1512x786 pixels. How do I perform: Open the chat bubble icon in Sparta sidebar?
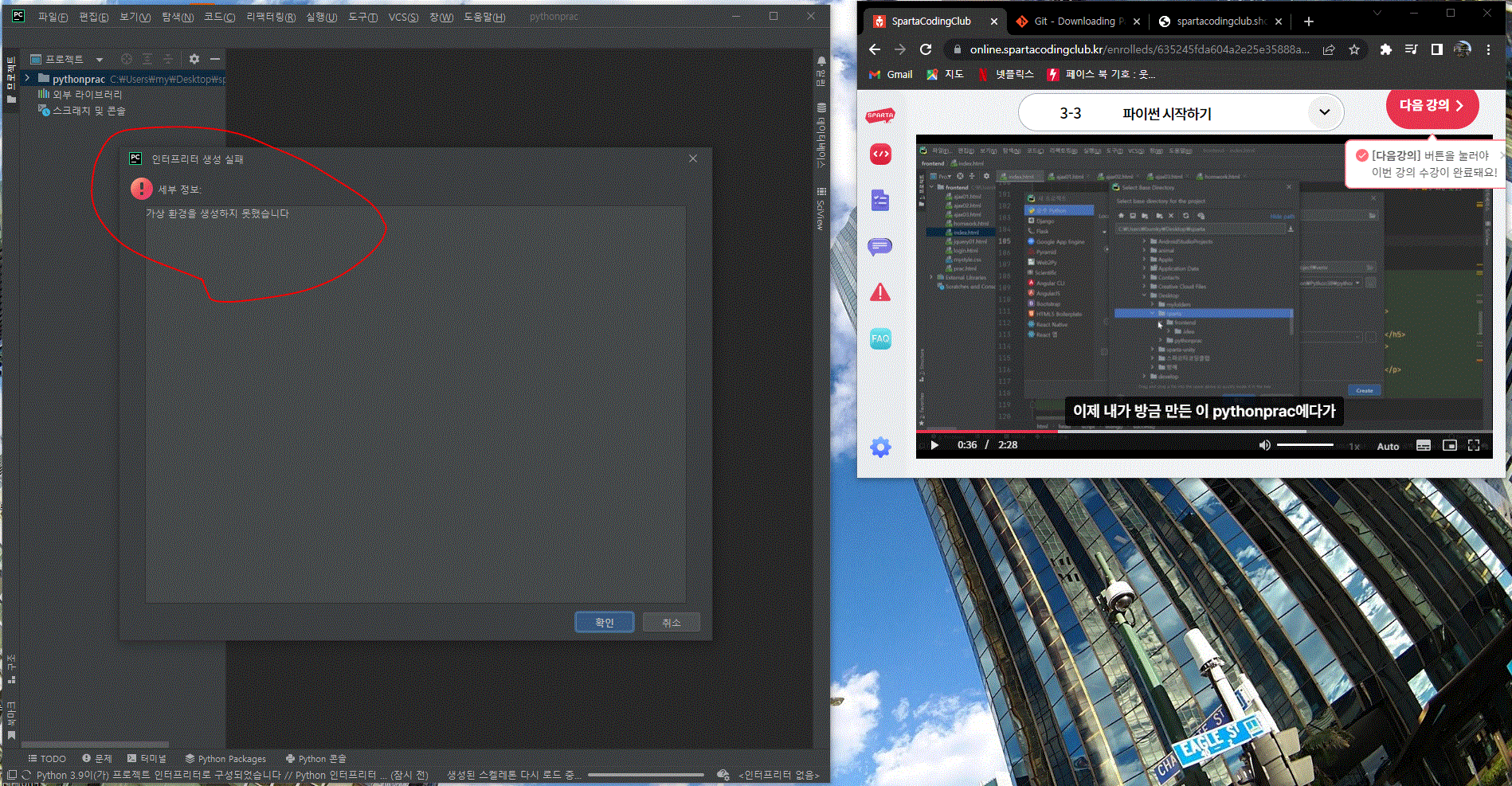point(880,247)
